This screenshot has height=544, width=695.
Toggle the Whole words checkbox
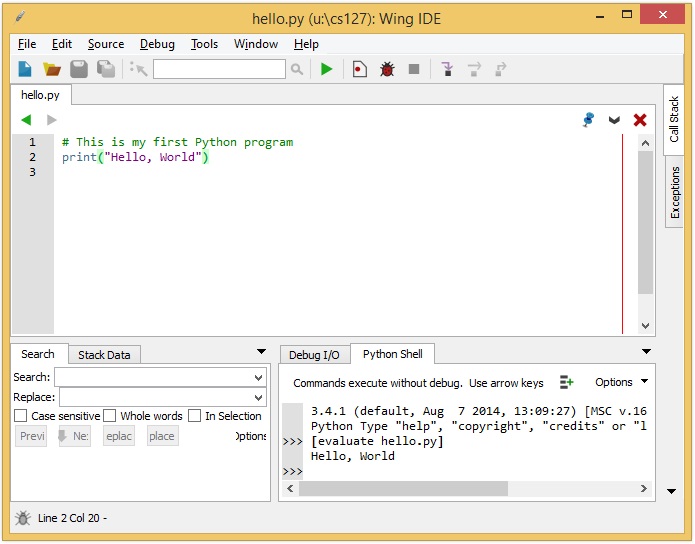click(x=110, y=416)
